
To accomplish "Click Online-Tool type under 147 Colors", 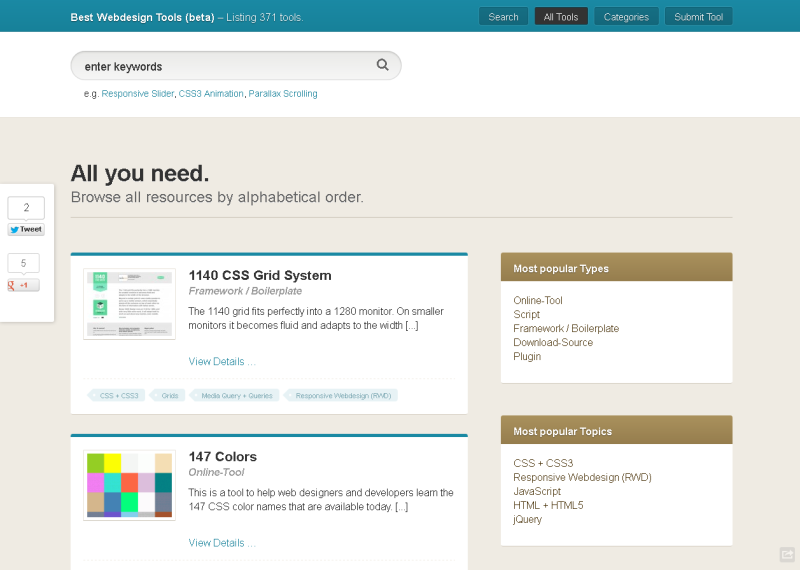I will tap(216, 472).
